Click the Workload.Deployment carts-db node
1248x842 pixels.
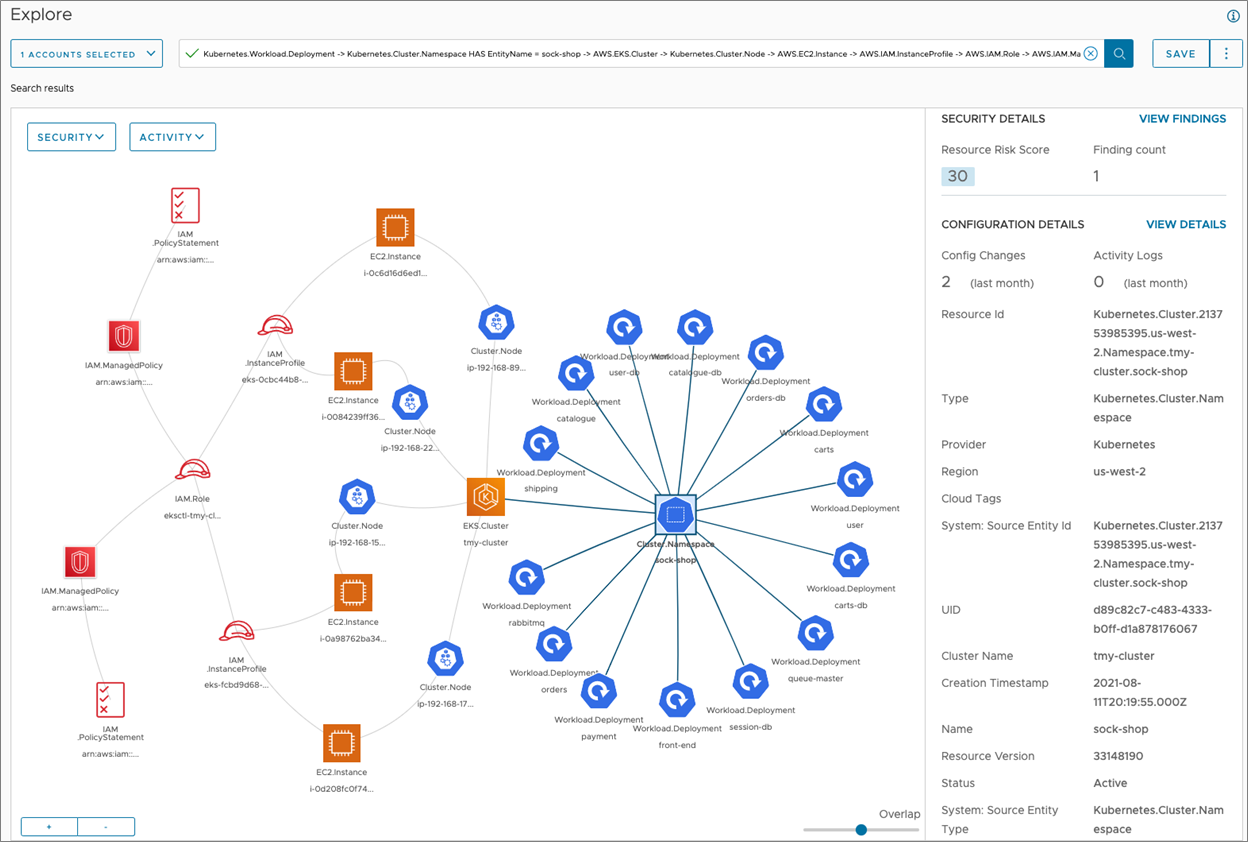pos(850,559)
